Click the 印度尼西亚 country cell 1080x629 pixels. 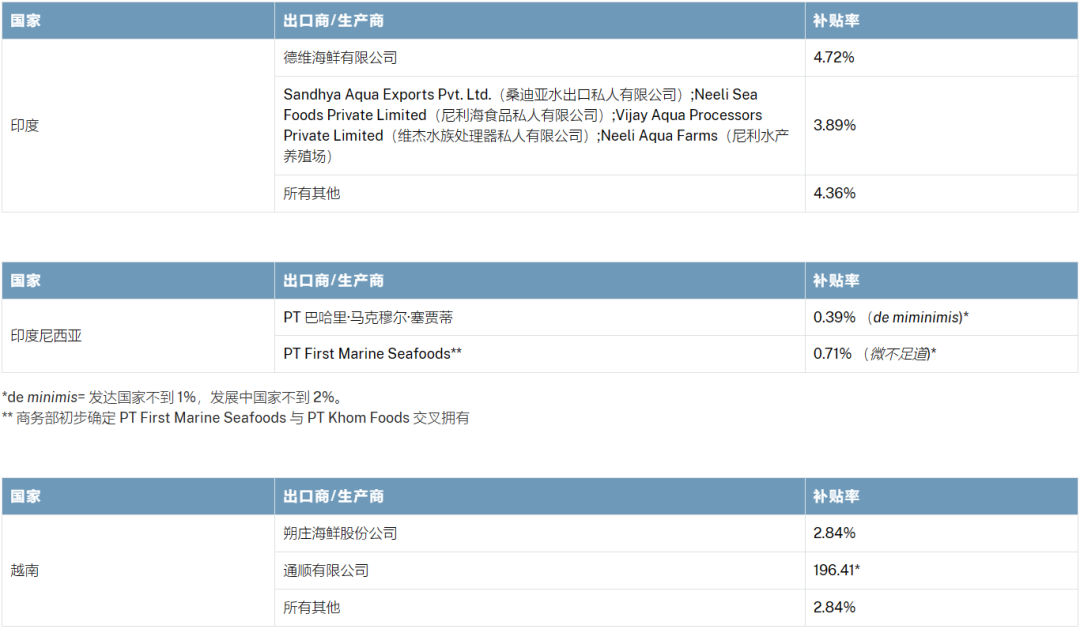pyautogui.click(x=46, y=335)
